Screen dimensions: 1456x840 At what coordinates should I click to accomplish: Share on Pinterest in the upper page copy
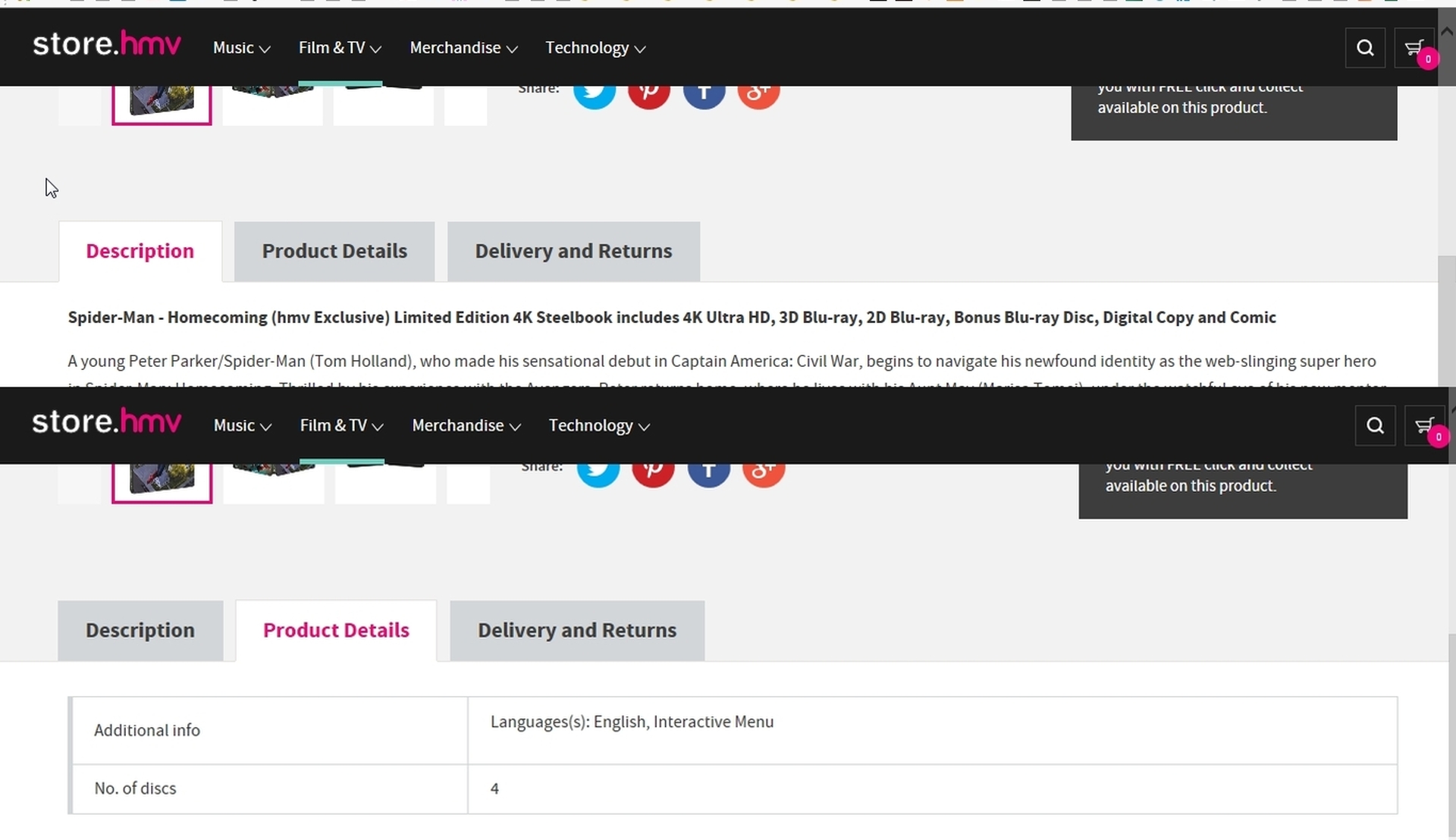pyautogui.click(x=649, y=94)
